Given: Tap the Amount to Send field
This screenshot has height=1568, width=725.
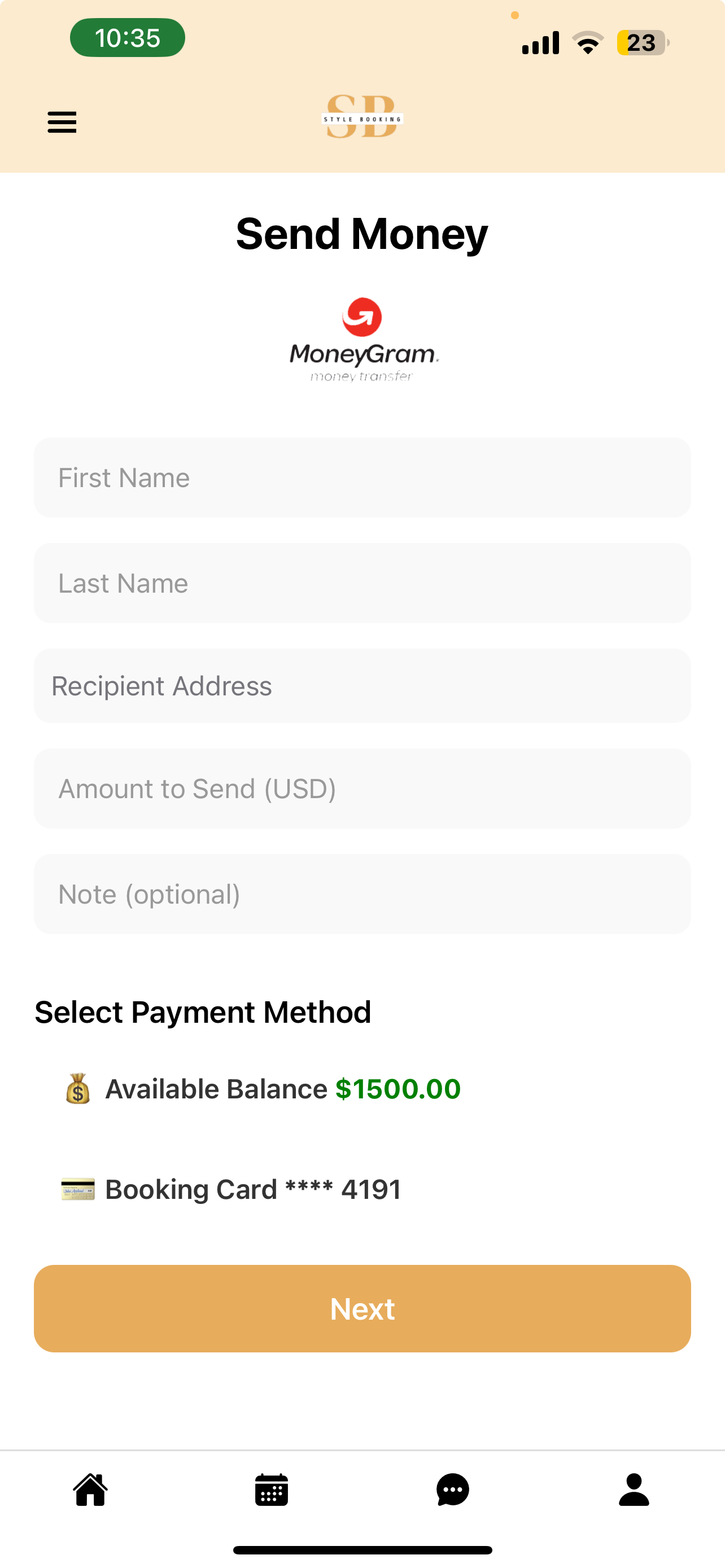Looking at the screenshot, I should (x=362, y=789).
